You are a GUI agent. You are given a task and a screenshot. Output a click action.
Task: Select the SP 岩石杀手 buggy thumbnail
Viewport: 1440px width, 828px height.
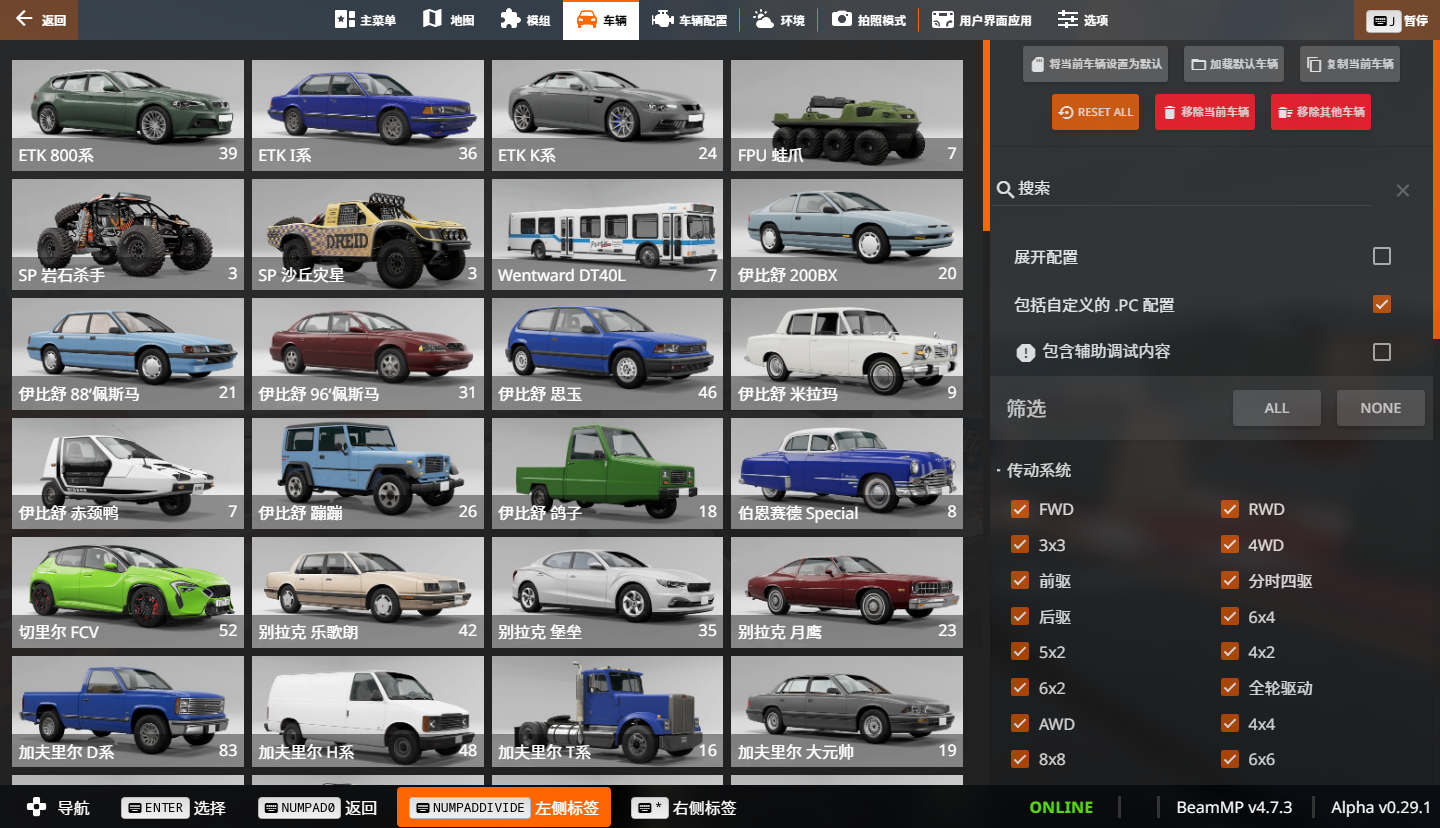click(128, 234)
